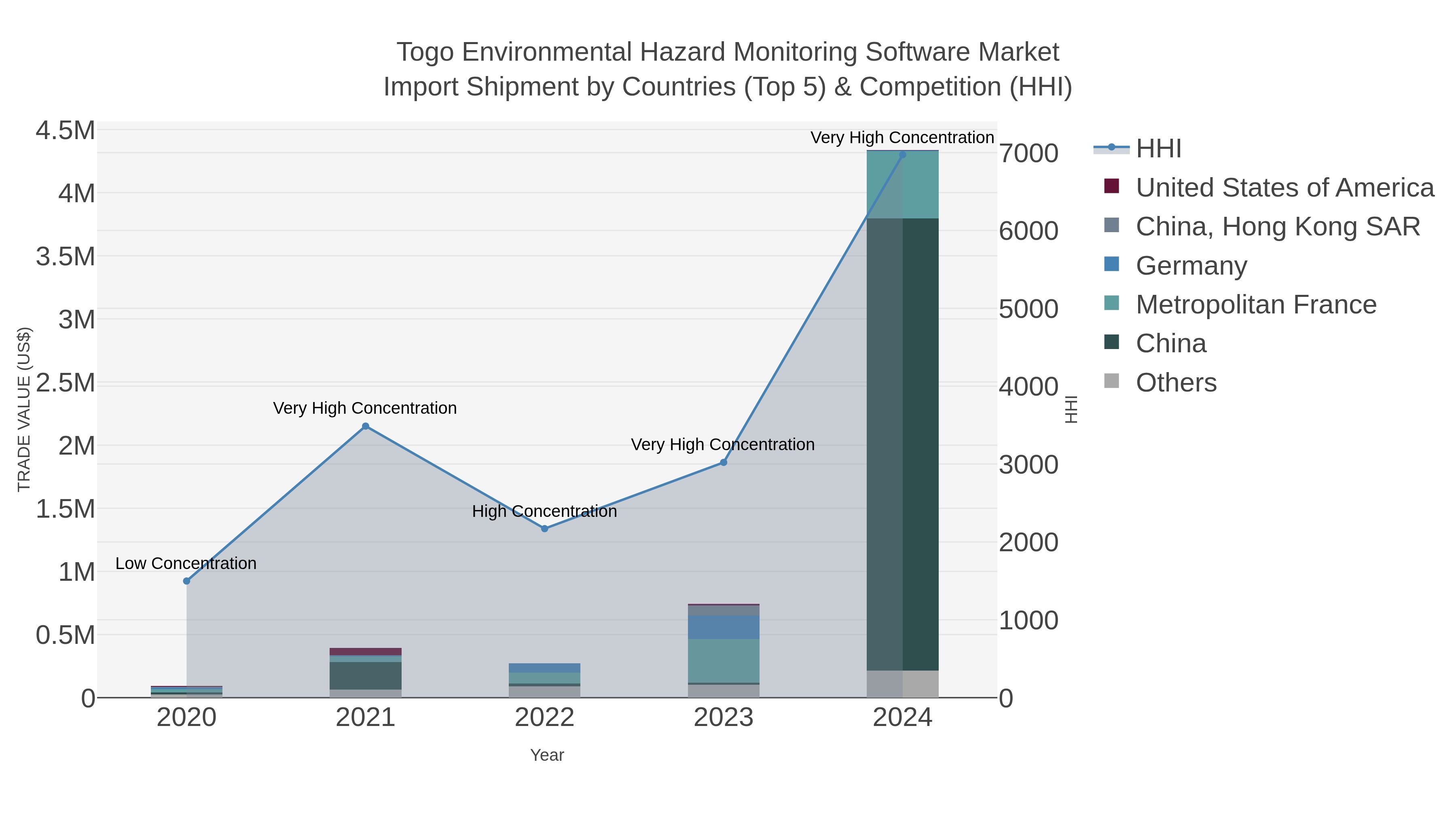Toggle Metropolitan France legend entry

click(1240, 305)
